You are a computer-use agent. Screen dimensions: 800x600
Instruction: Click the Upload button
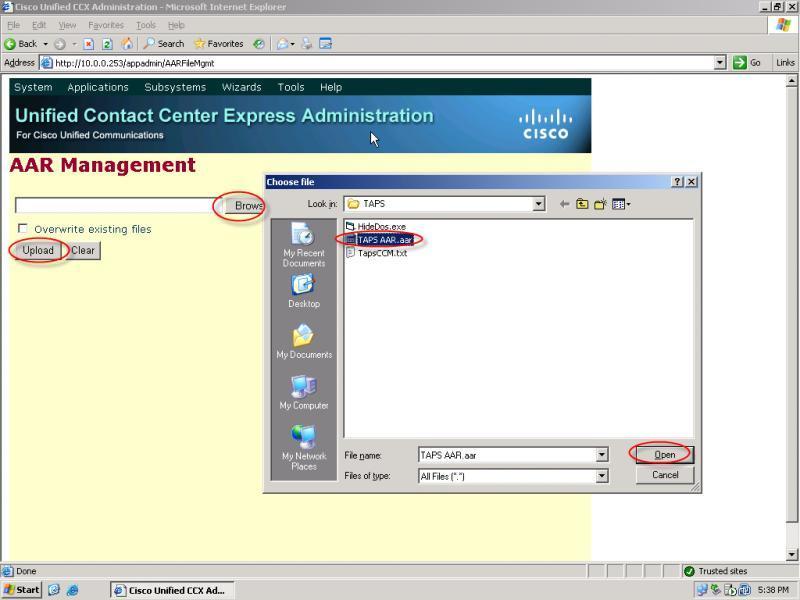(x=38, y=251)
